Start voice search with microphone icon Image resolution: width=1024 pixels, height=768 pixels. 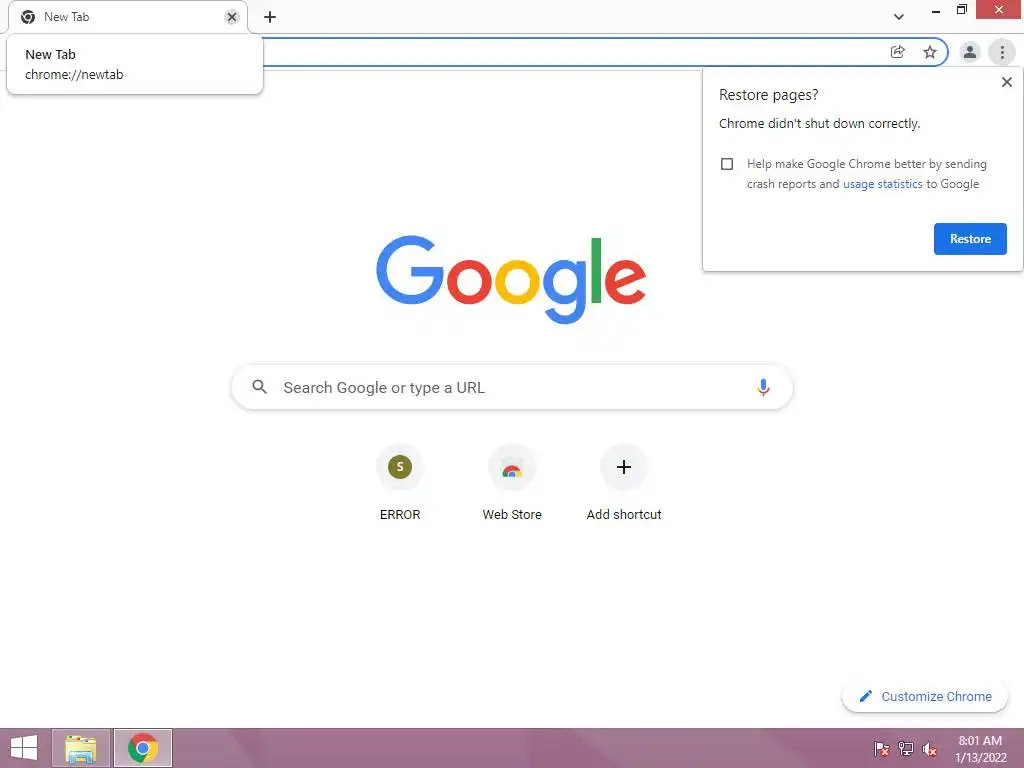[x=763, y=387]
